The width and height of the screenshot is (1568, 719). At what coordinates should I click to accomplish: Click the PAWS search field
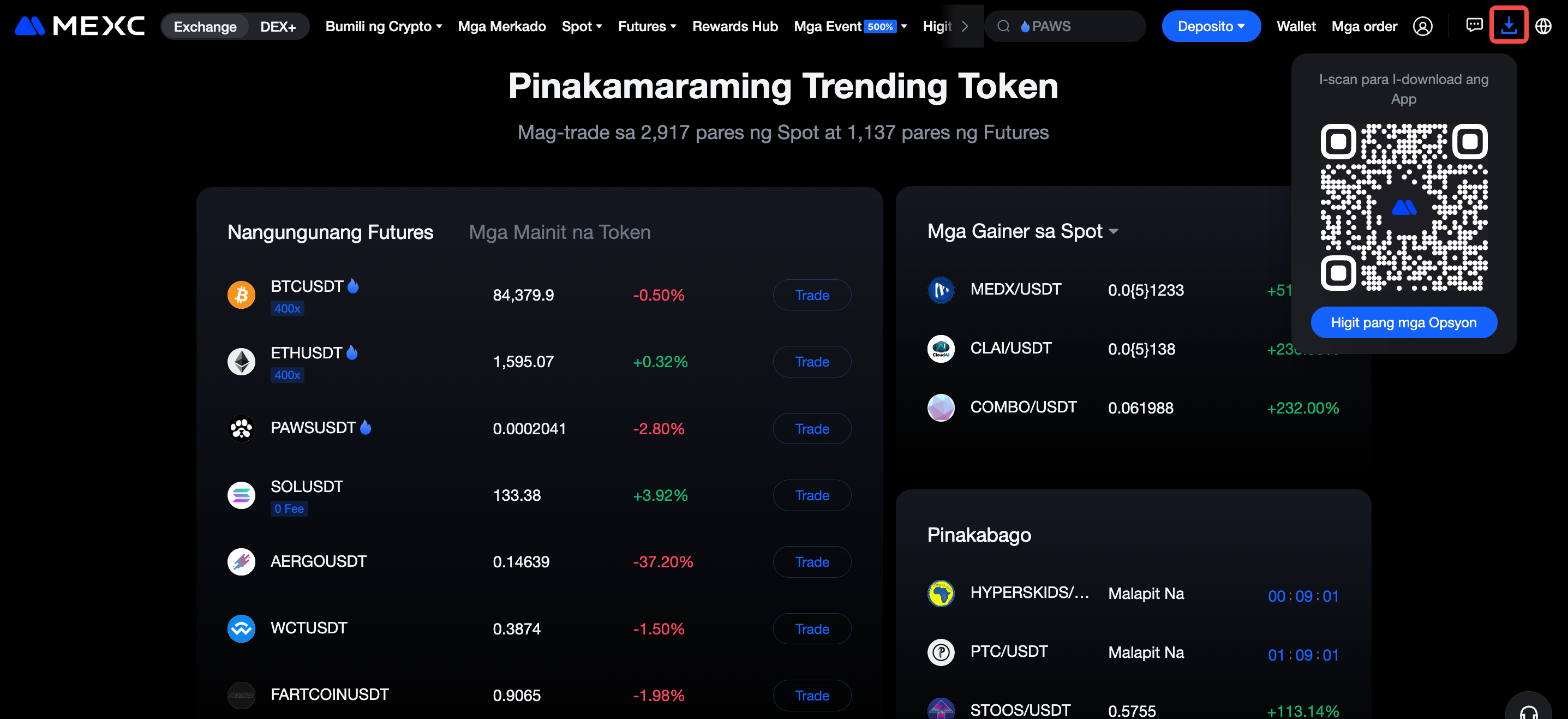point(1072,26)
